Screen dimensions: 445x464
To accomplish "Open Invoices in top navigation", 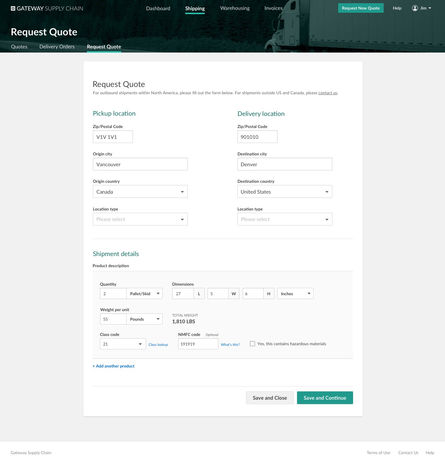I will coord(273,8).
